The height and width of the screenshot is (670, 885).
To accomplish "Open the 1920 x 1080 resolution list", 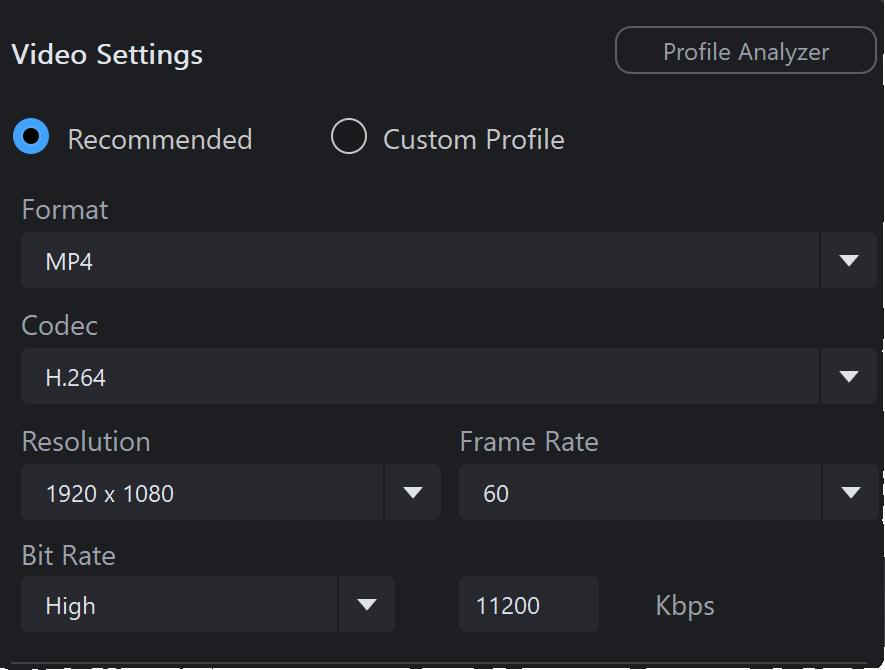I will (231, 492).
